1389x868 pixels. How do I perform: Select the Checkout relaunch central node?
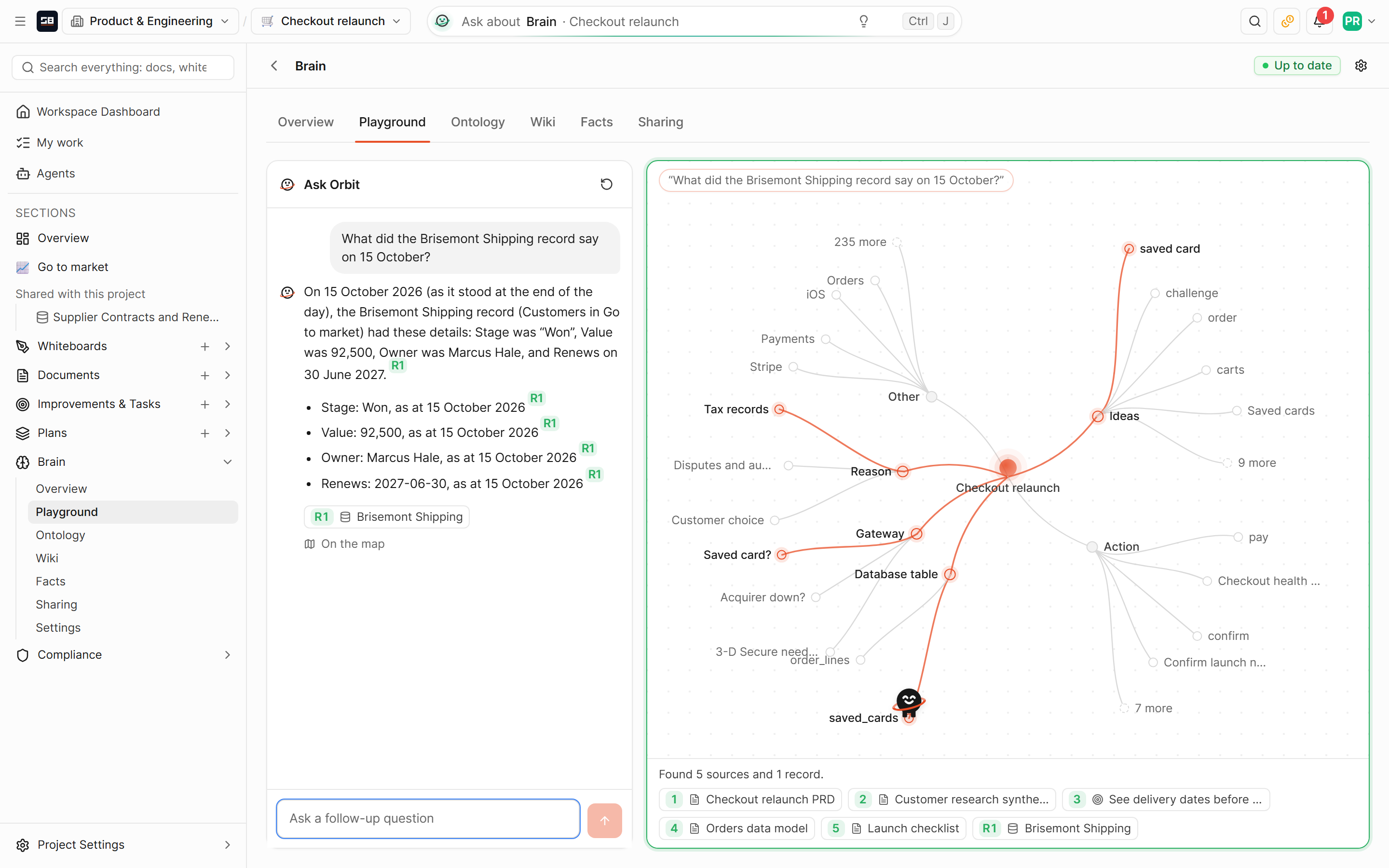[1008, 467]
